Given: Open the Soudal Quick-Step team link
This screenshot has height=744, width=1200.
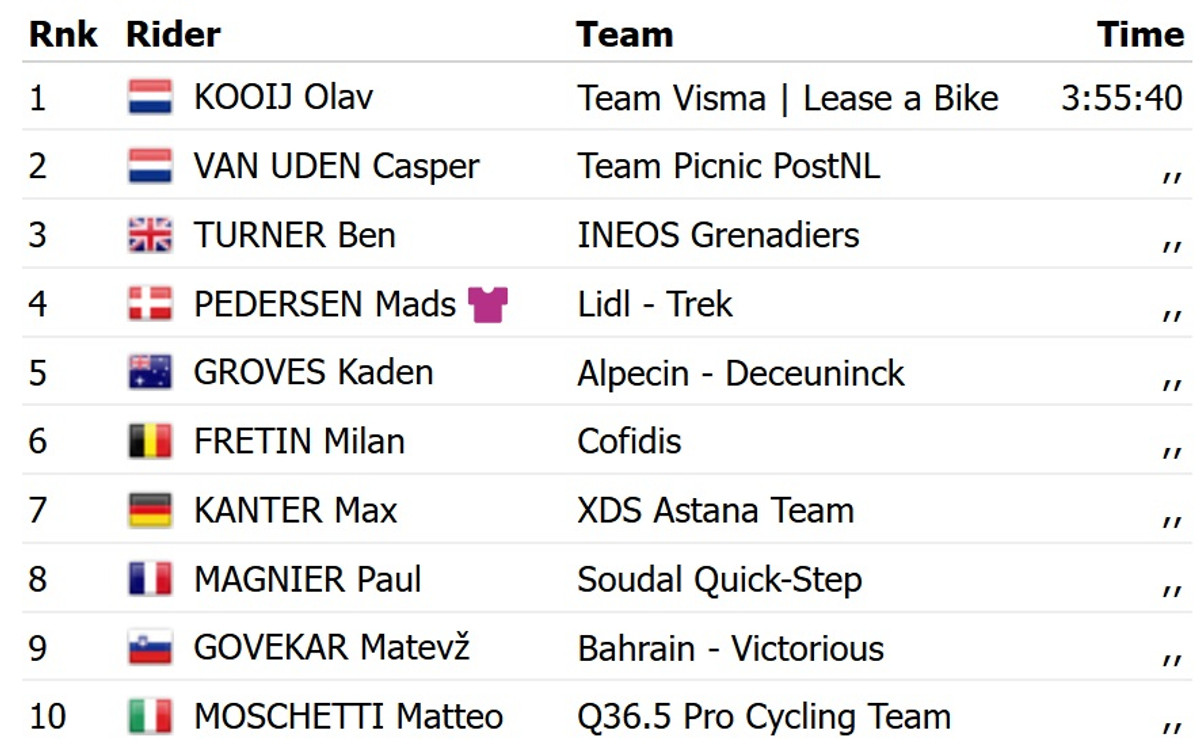Looking at the screenshot, I should 719,579.
